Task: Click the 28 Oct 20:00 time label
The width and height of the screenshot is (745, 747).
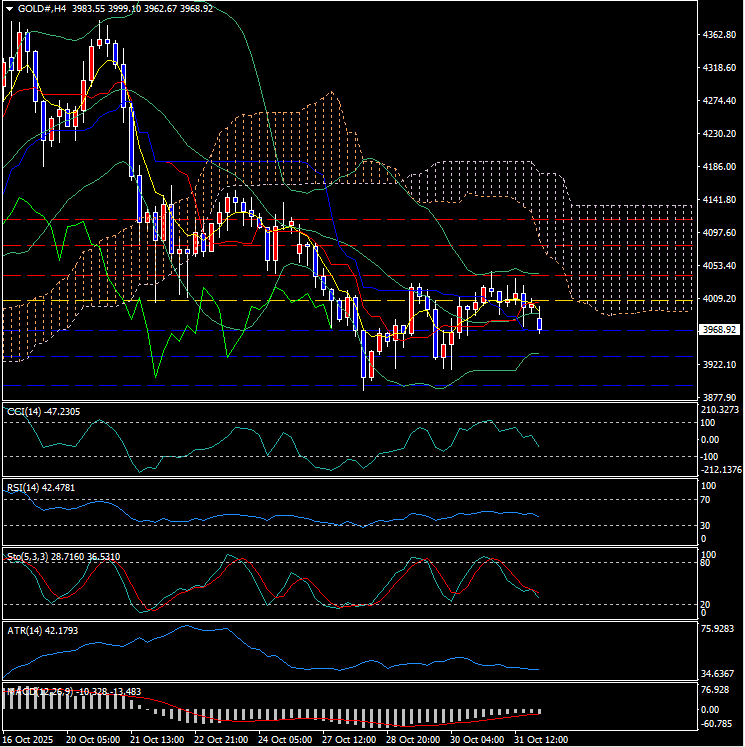Action: point(414,739)
